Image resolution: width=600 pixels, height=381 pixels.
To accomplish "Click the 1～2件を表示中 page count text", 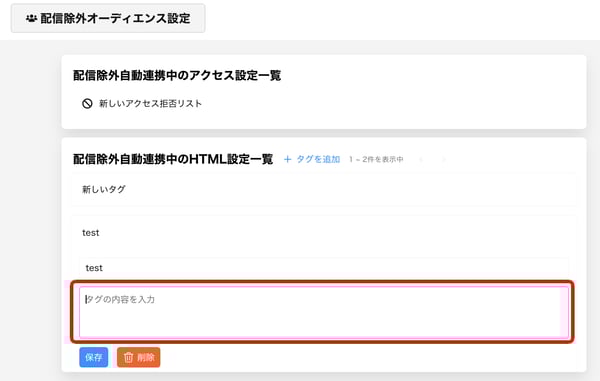I will click(376, 159).
